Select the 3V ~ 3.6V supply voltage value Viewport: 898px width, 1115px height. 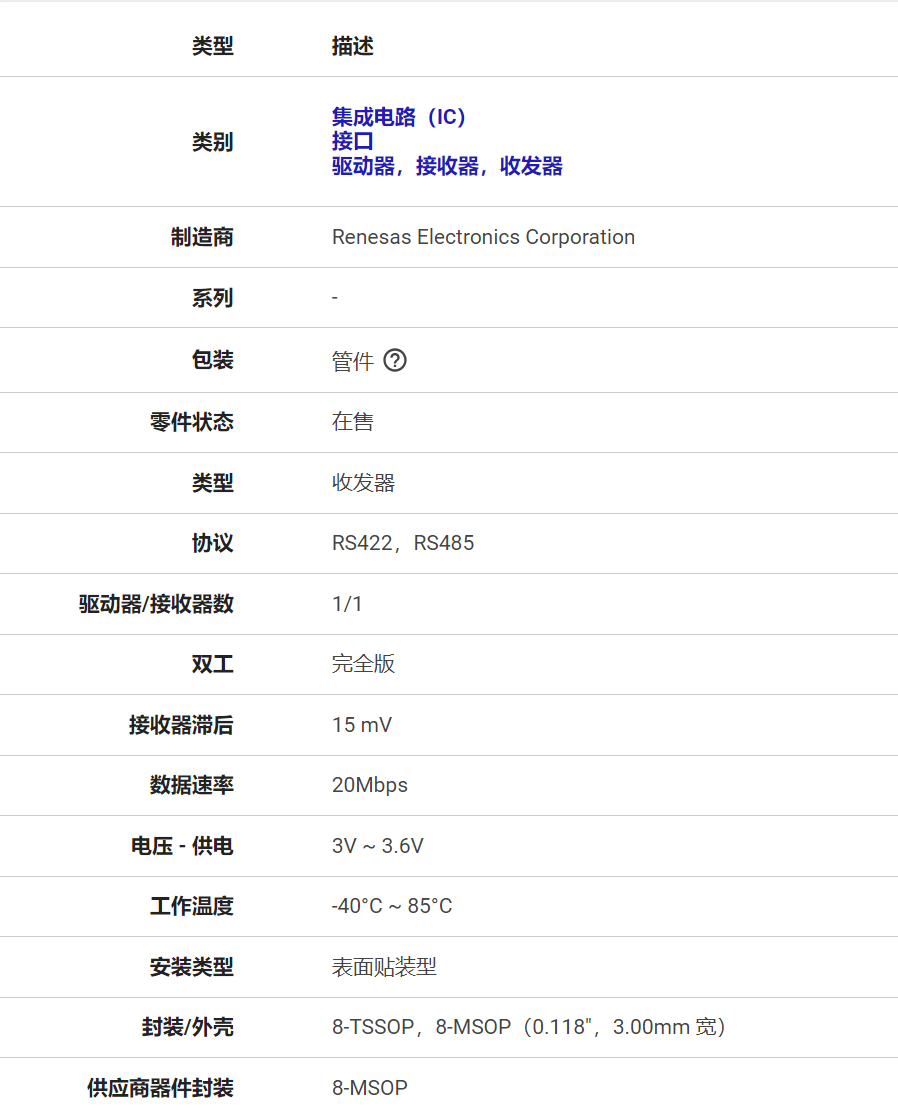point(377,846)
